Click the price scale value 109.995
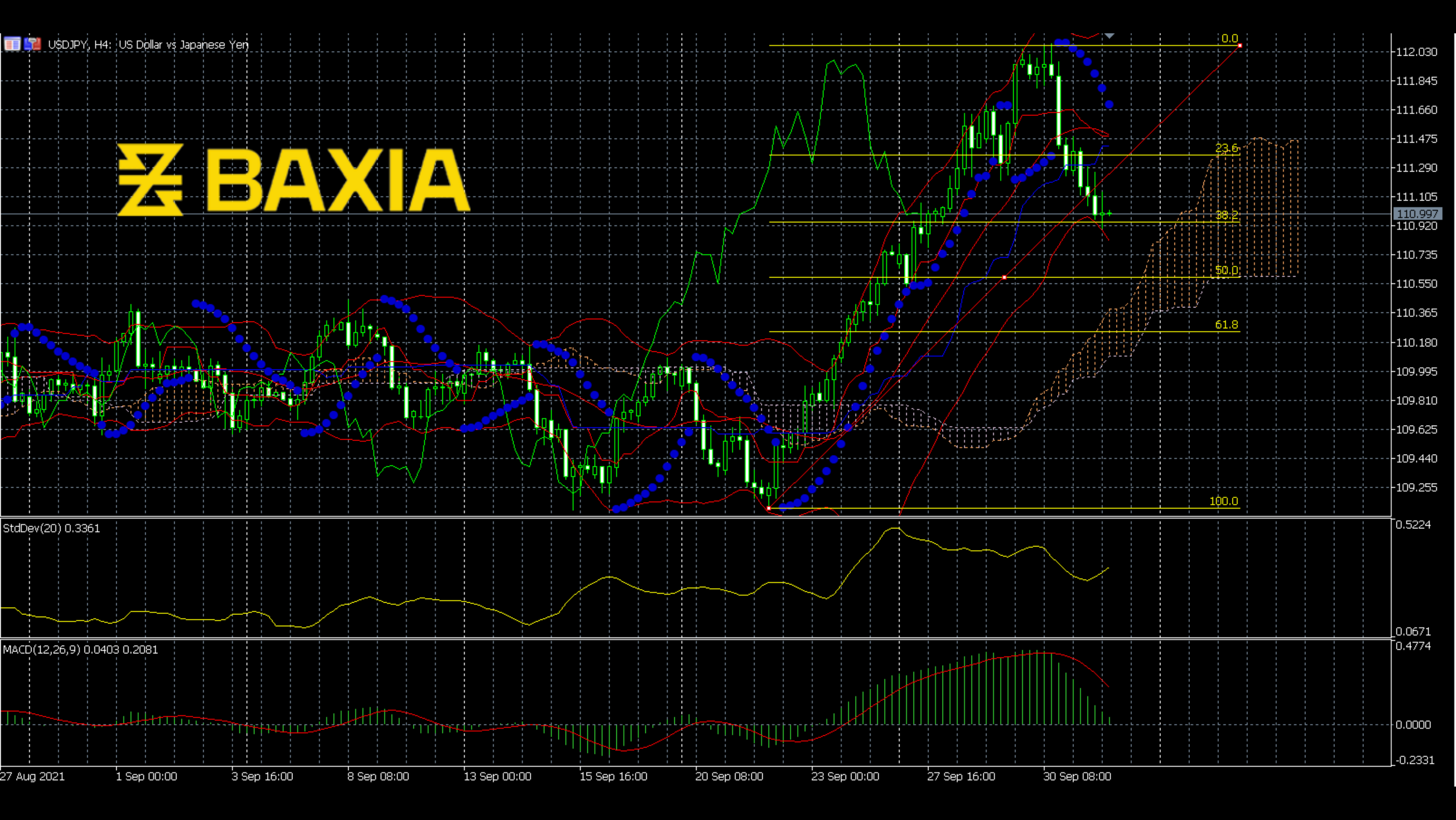The width and height of the screenshot is (1456, 820). [1416, 371]
